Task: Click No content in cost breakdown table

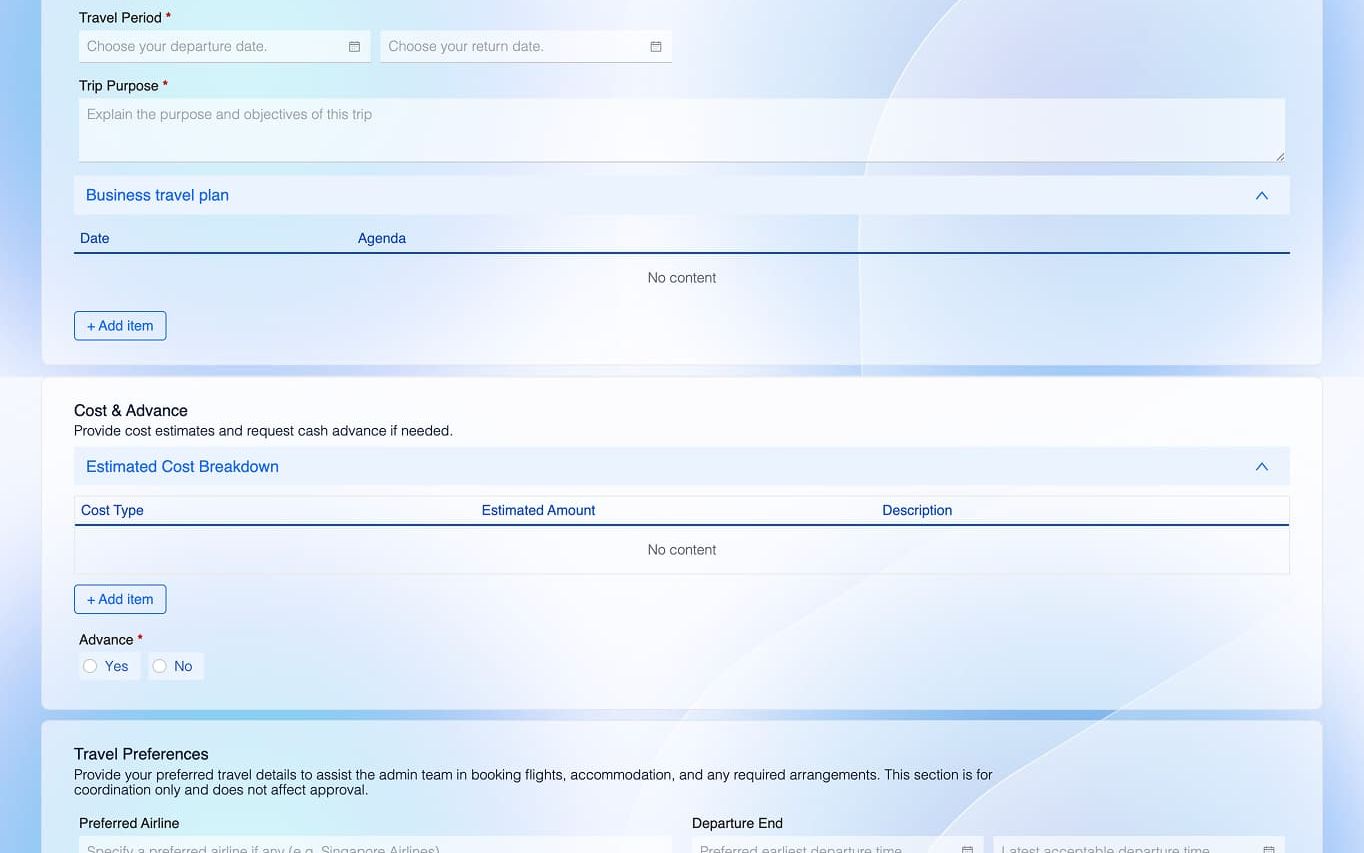Action: [682, 550]
